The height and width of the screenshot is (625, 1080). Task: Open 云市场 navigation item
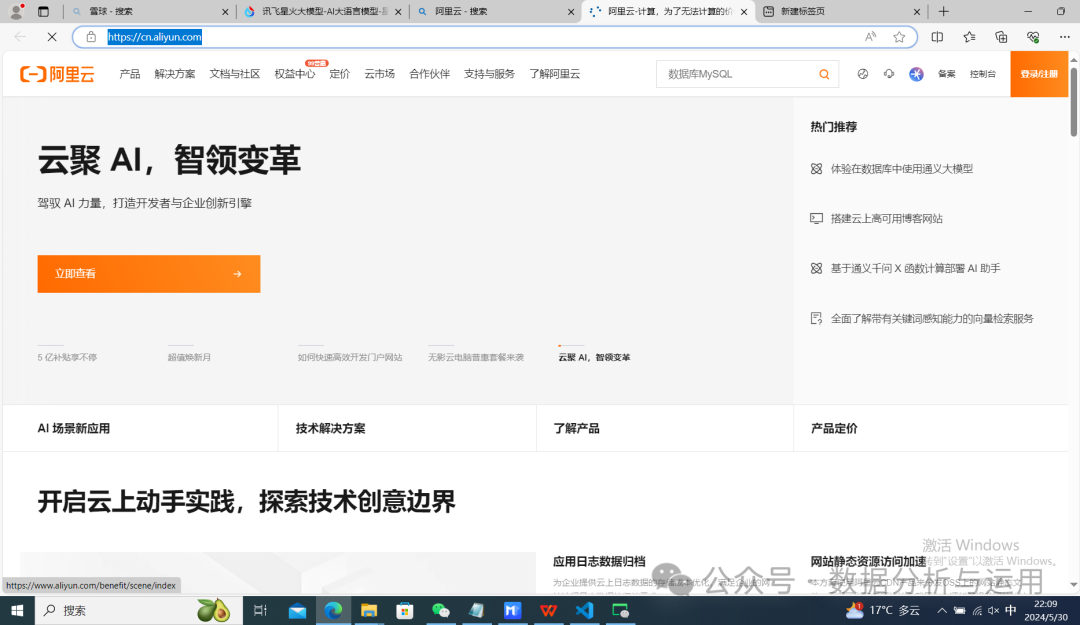point(380,74)
